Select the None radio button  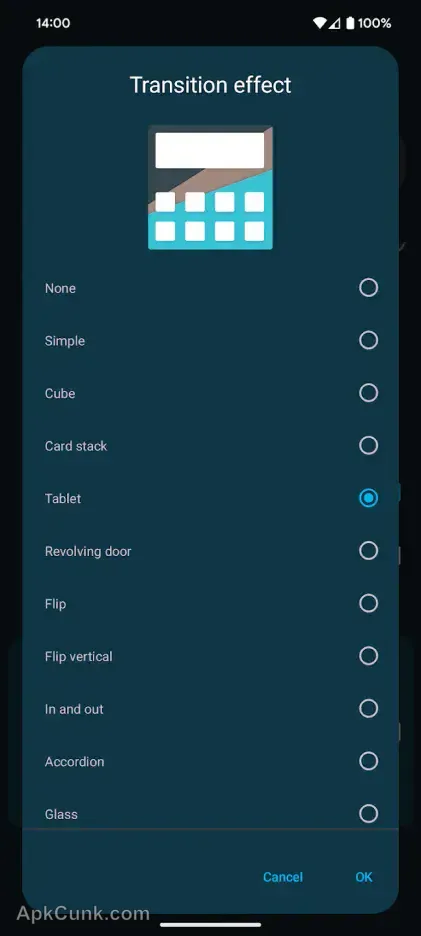pyautogui.click(x=368, y=288)
